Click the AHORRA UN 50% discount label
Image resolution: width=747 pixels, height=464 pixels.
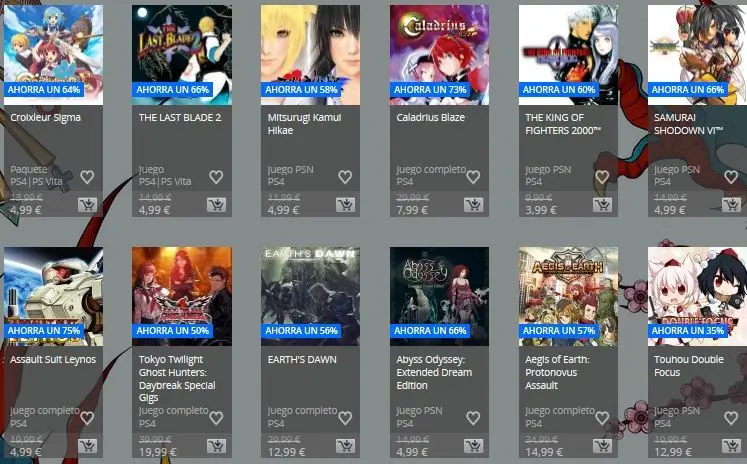pyautogui.click(x=172, y=331)
